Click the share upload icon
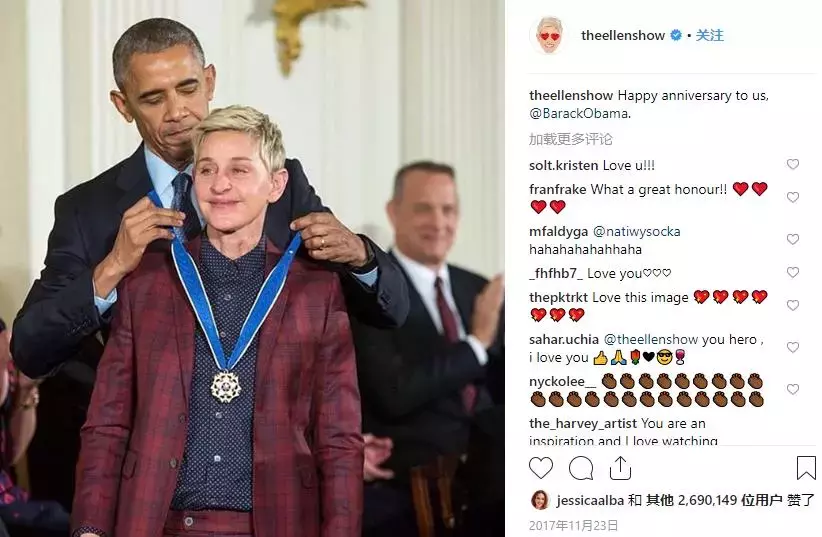The height and width of the screenshot is (537, 822). [x=620, y=468]
